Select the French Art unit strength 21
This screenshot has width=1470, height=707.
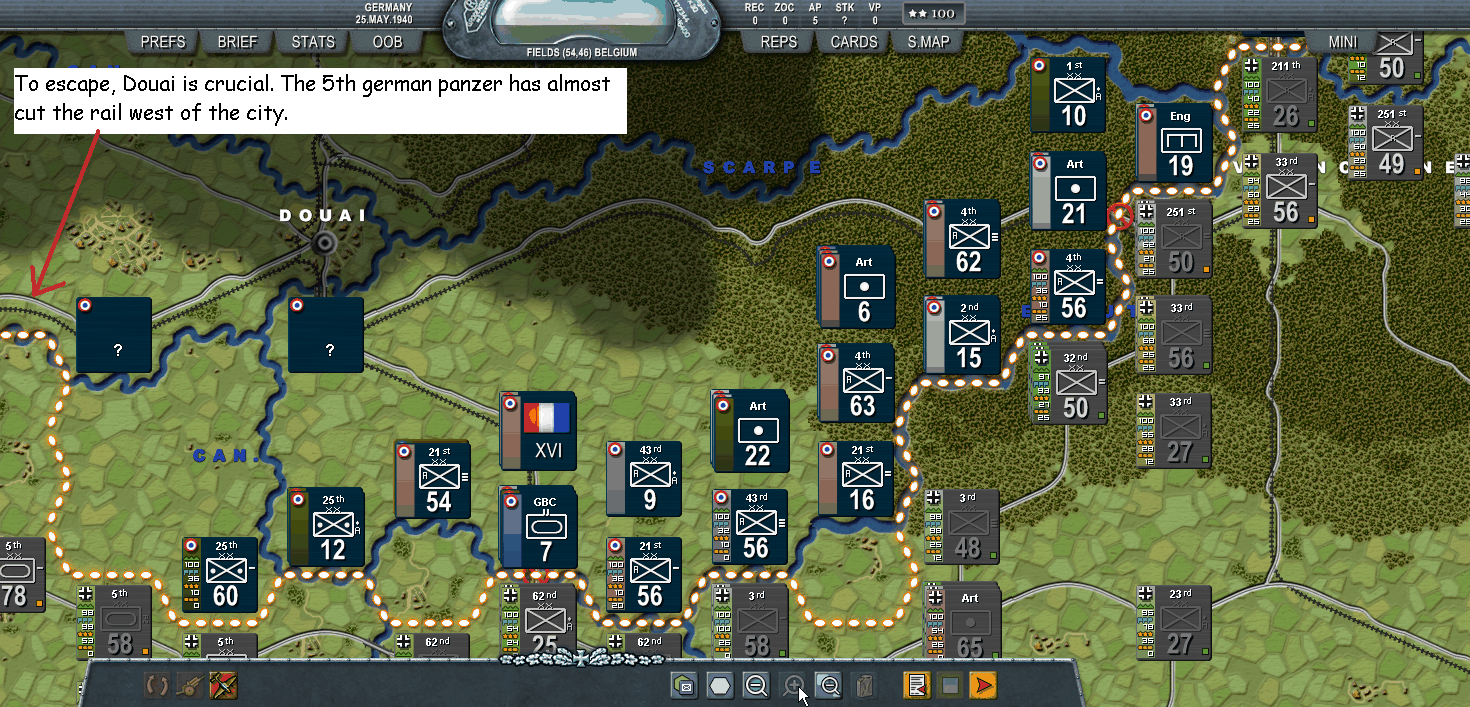(1069, 191)
